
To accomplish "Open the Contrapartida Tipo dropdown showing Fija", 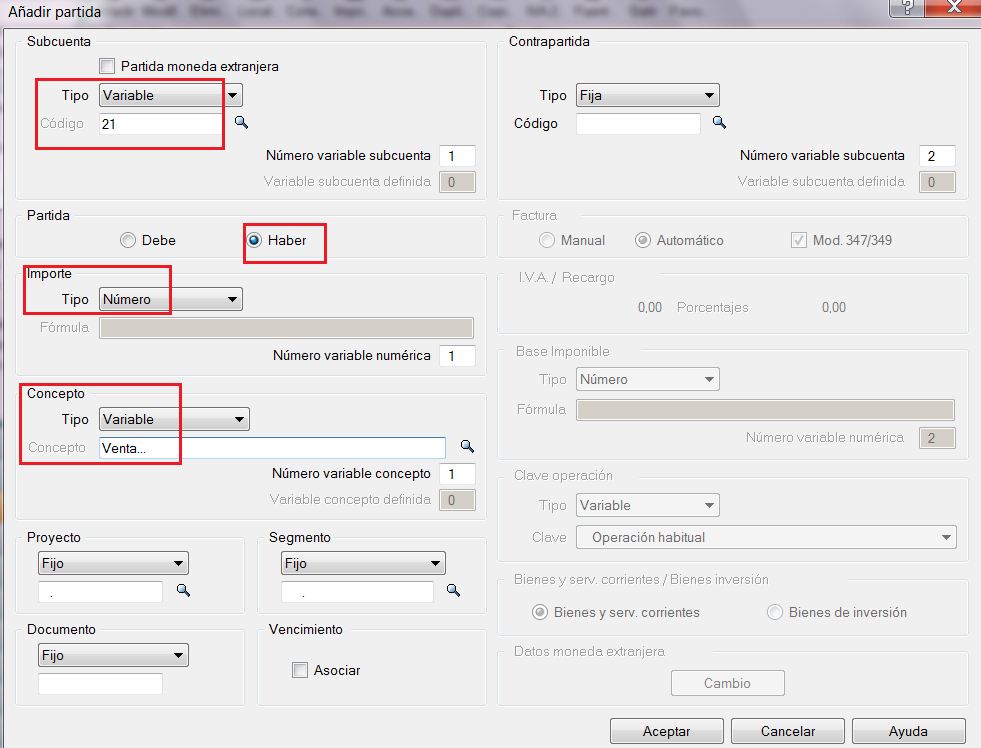I will click(x=647, y=96).
